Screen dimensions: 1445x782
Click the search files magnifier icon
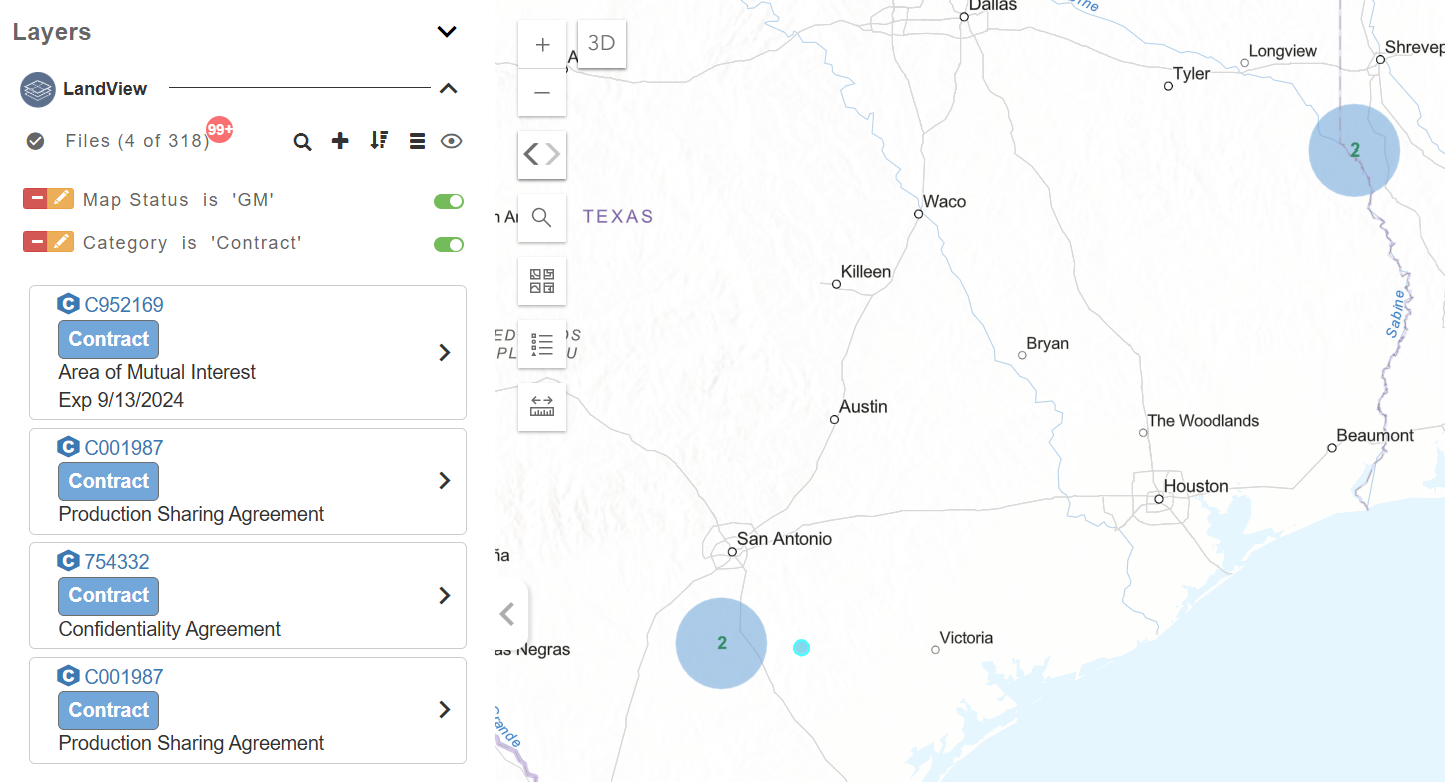pyautogui.click(x=302, y=141)
